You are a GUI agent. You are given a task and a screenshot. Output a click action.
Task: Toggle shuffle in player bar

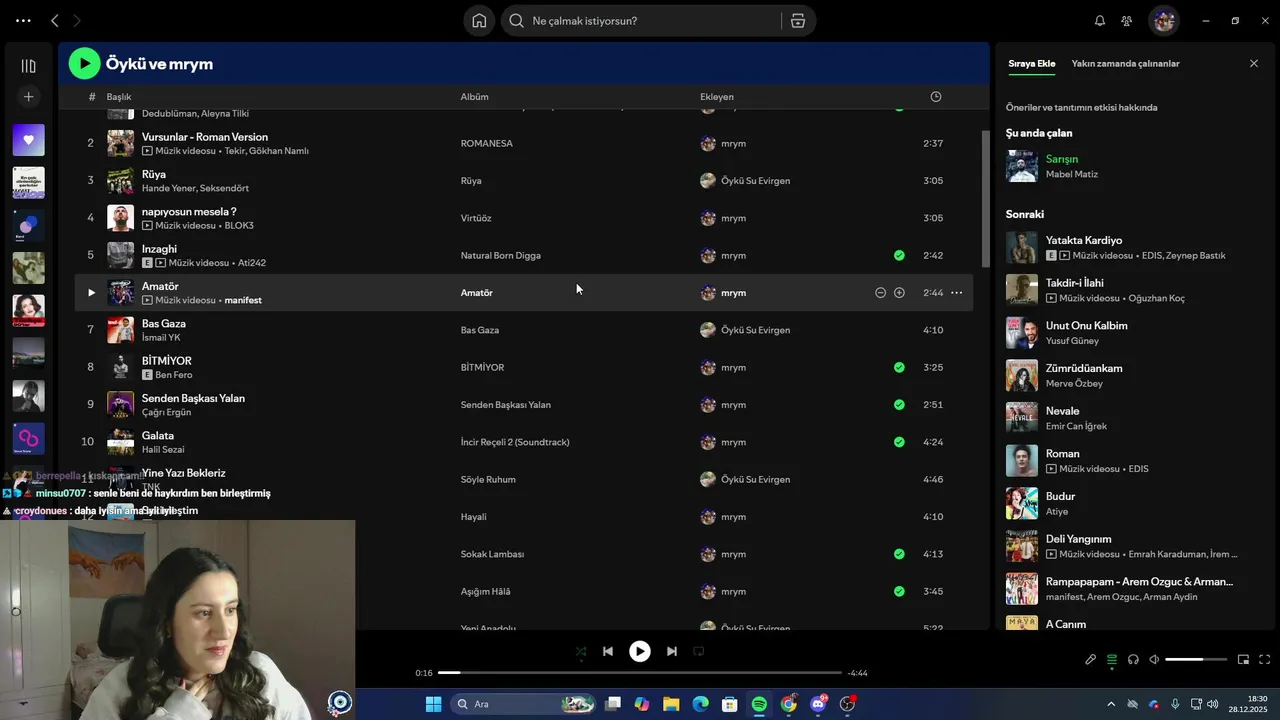point(581,651)
